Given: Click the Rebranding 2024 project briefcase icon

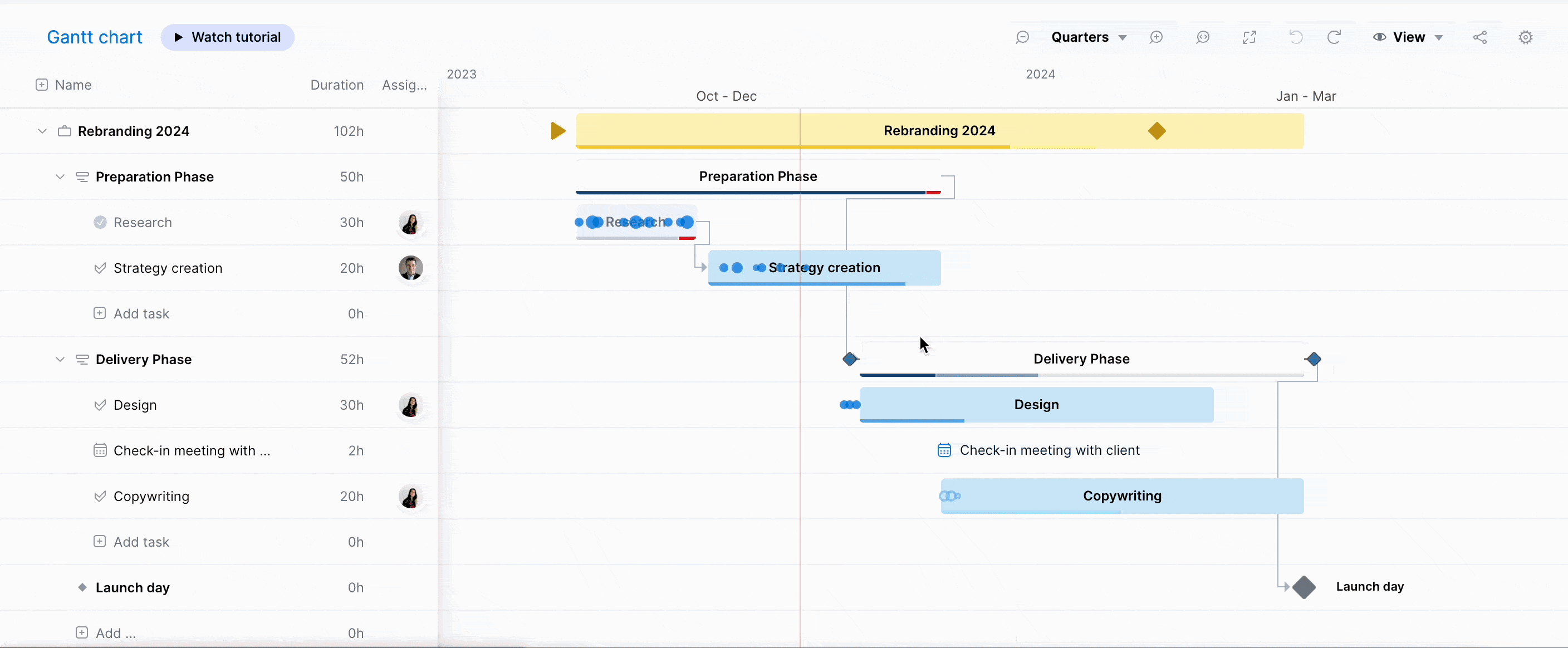Looking at the screenshot, I should [65, 131].
